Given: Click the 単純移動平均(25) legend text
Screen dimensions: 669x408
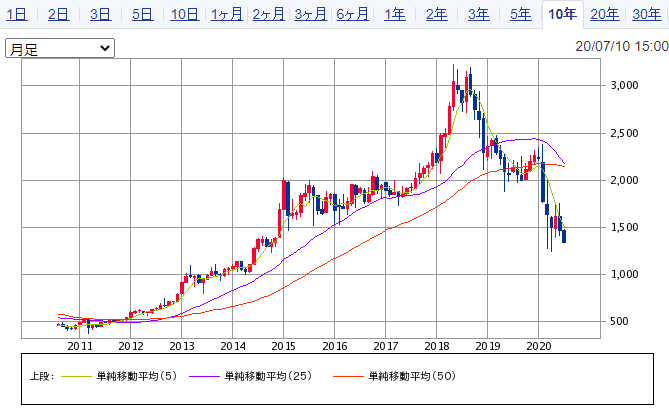Looking at the screenshot, I should pyautogui.click(x=268, y=376).
